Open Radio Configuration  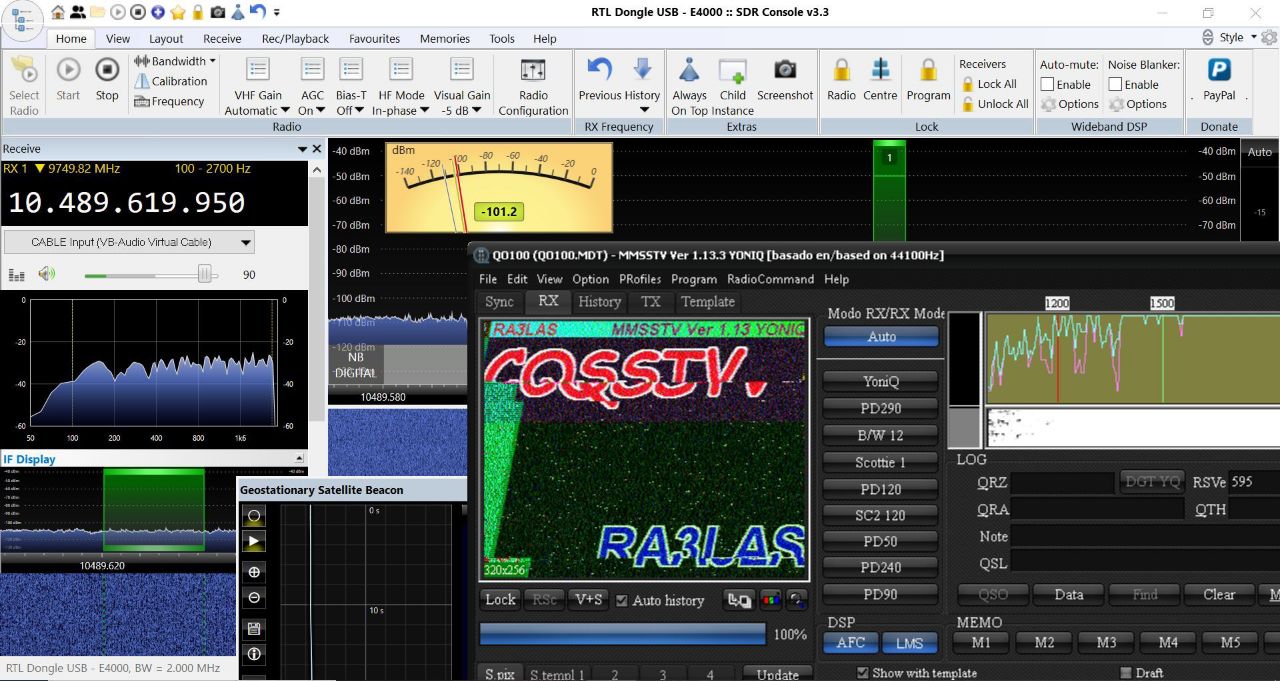(533, 85)
